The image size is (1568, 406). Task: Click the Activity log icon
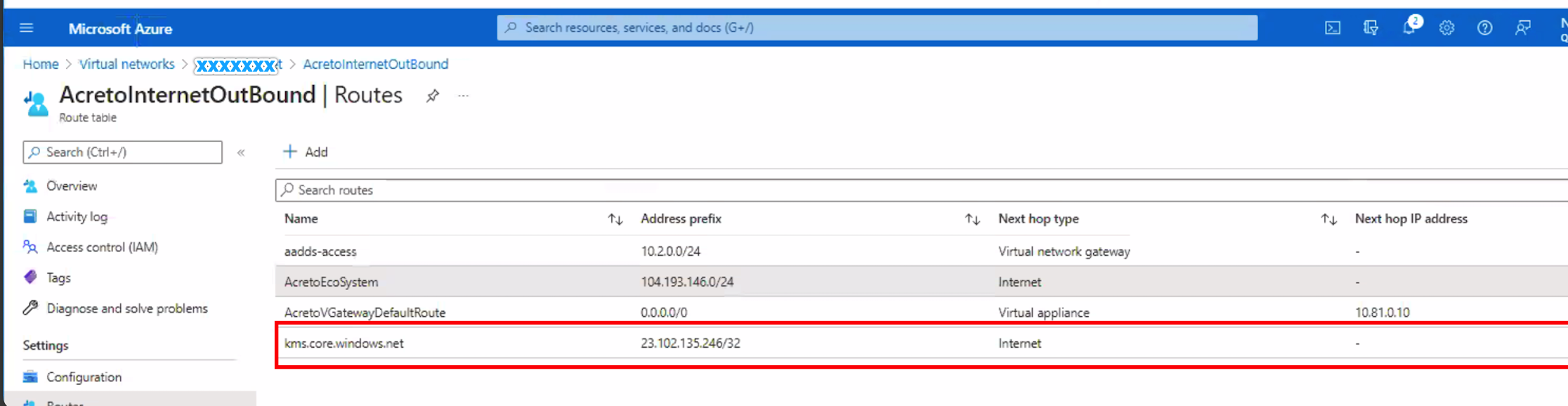click(30, 216)
